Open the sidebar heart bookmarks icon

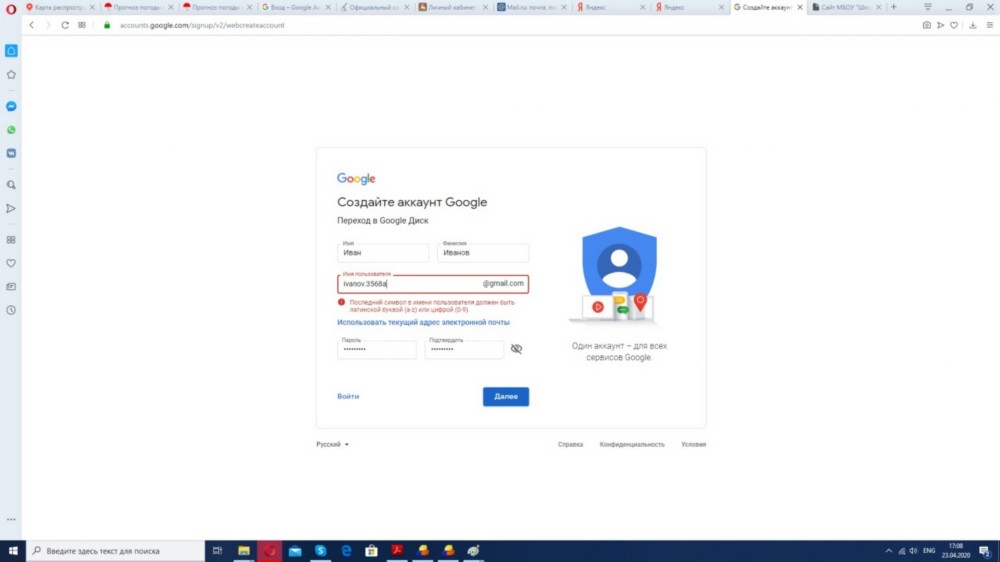tap(11, 263)
